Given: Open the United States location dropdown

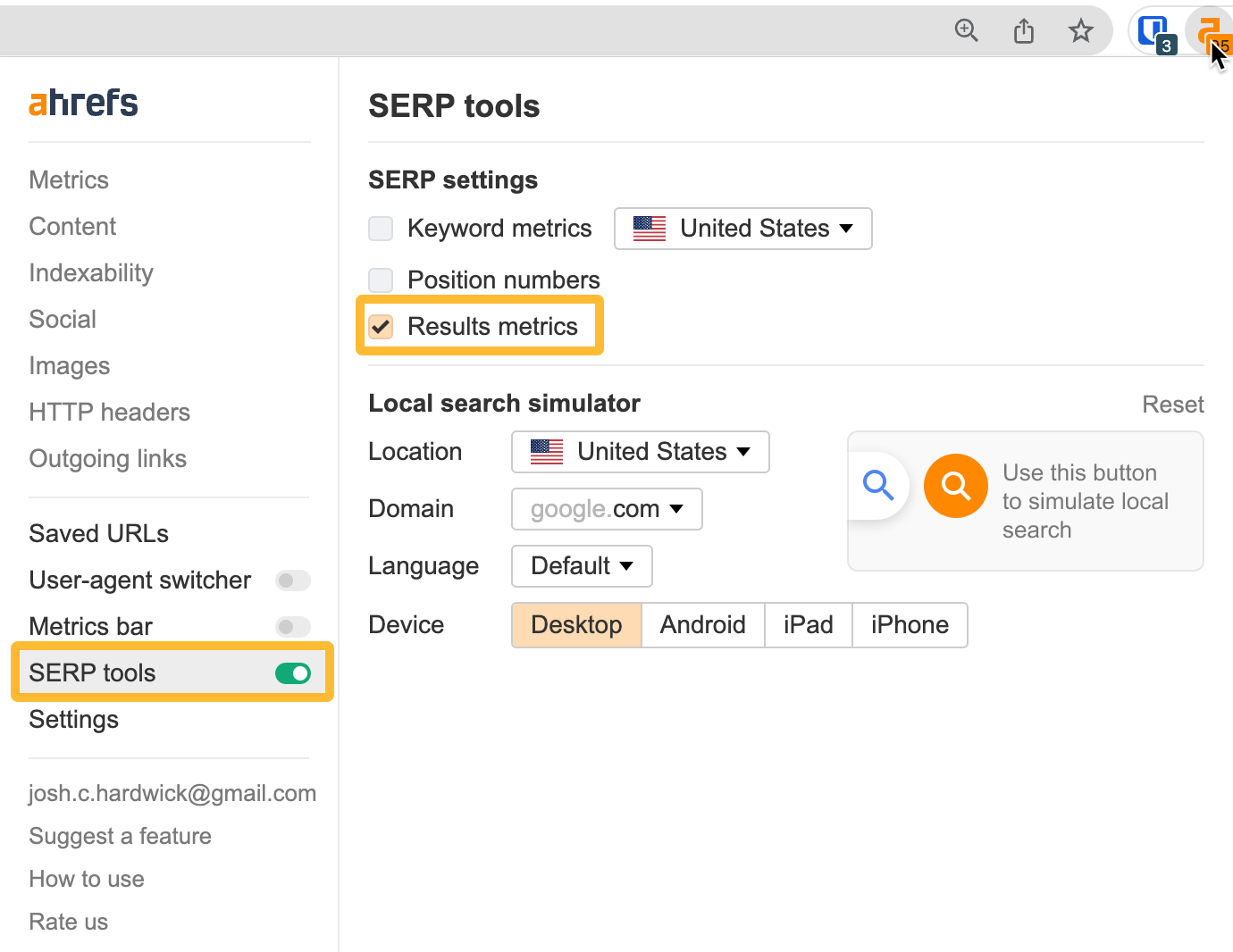Looking at the screenshot, I should (x=639, y=451).
